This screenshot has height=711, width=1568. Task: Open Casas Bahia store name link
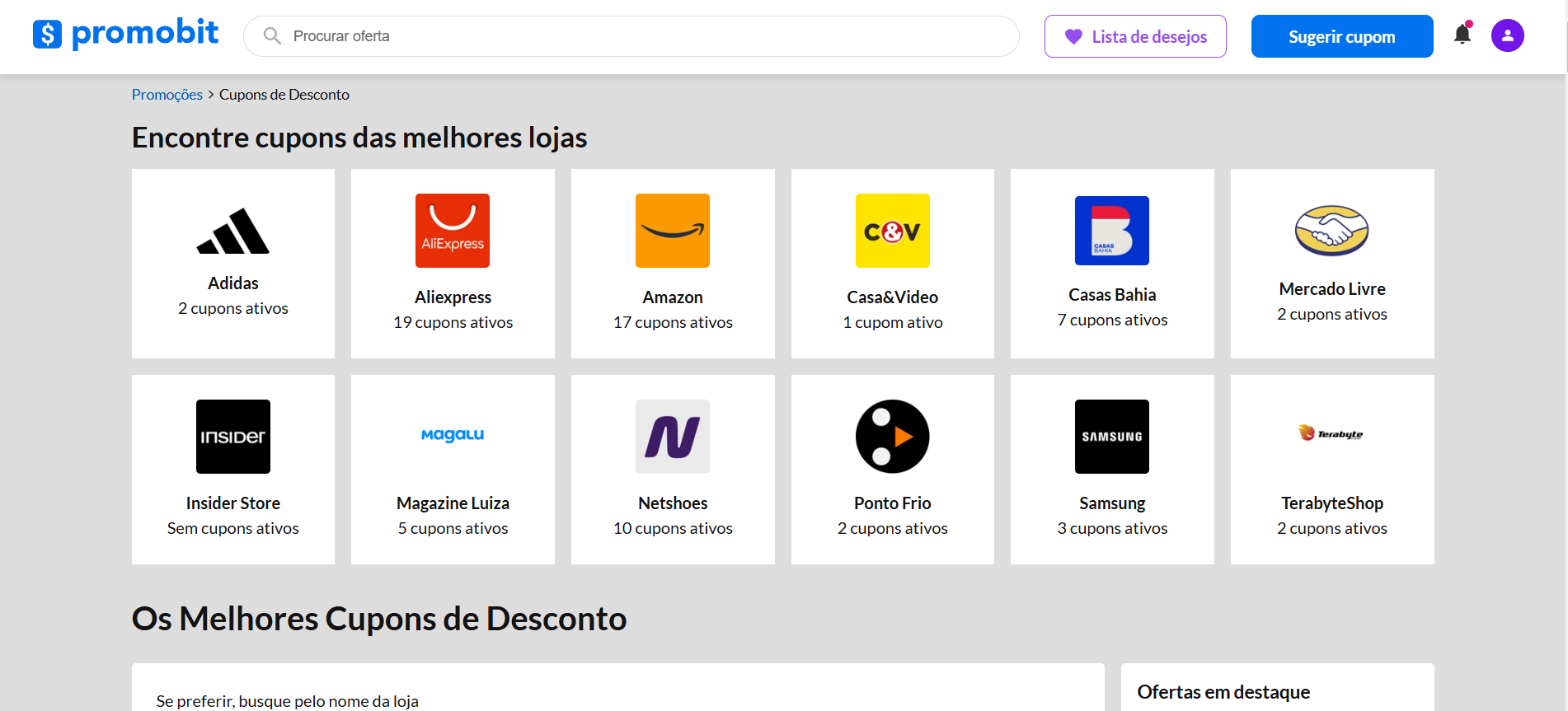(x=1112, y=295)
